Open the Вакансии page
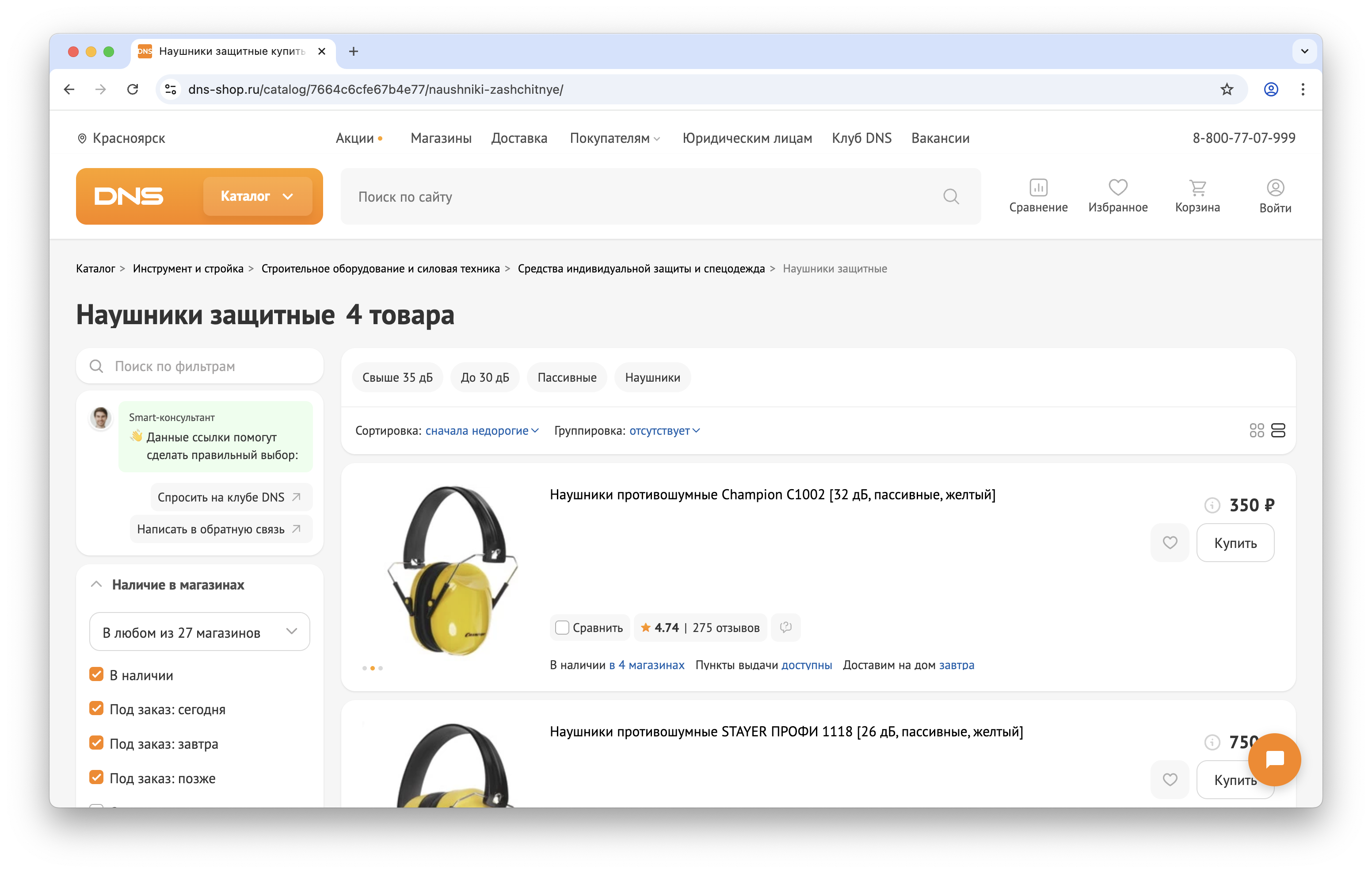This screenshot has width=1372, height=873. coord(940,138)
